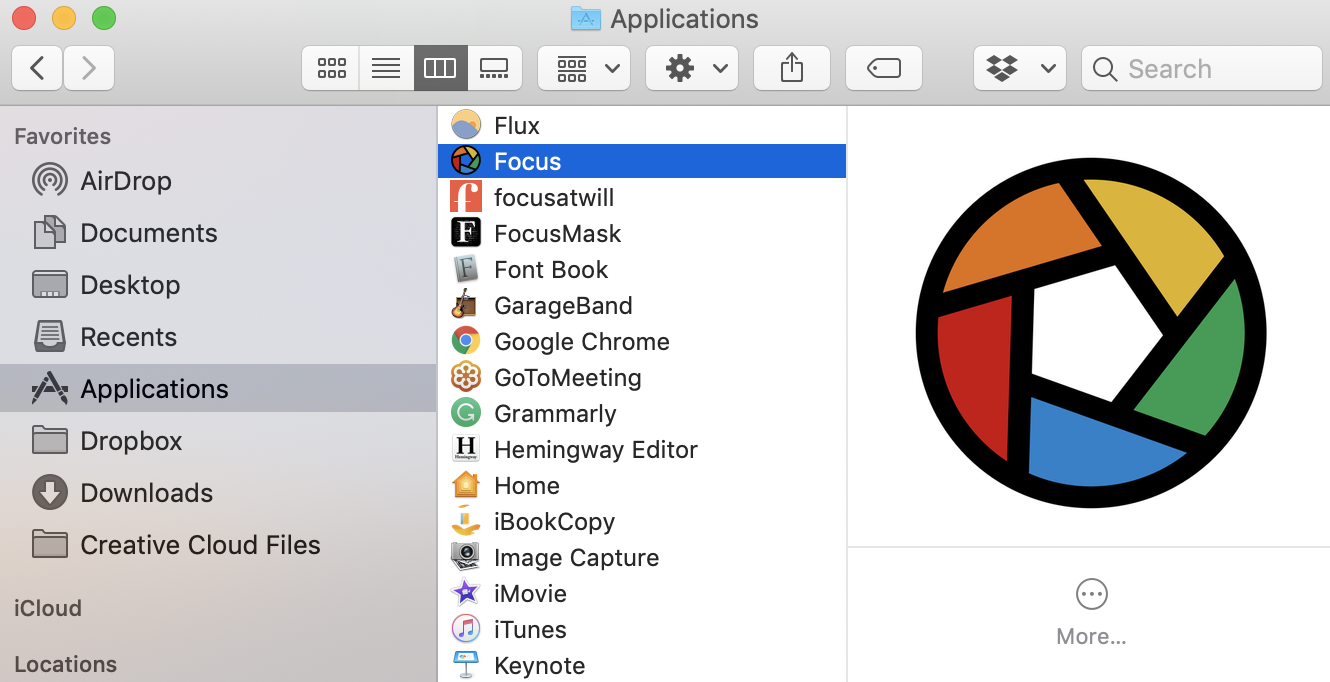The height and width of the screenshot is (682, 1330).
Task: Select the focusatwill app name
Action: click(x=554, y=197)
